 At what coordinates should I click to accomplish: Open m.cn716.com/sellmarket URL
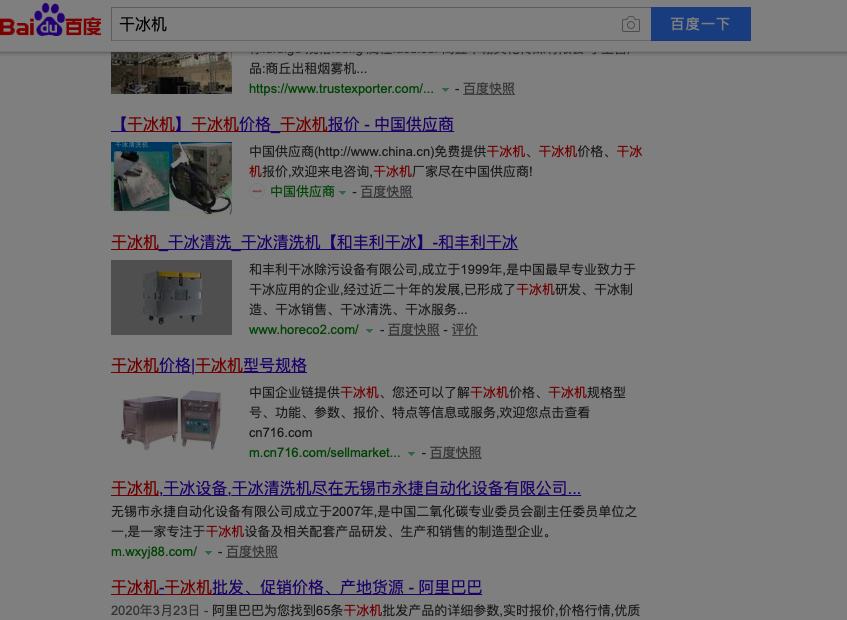pos(325,453)
